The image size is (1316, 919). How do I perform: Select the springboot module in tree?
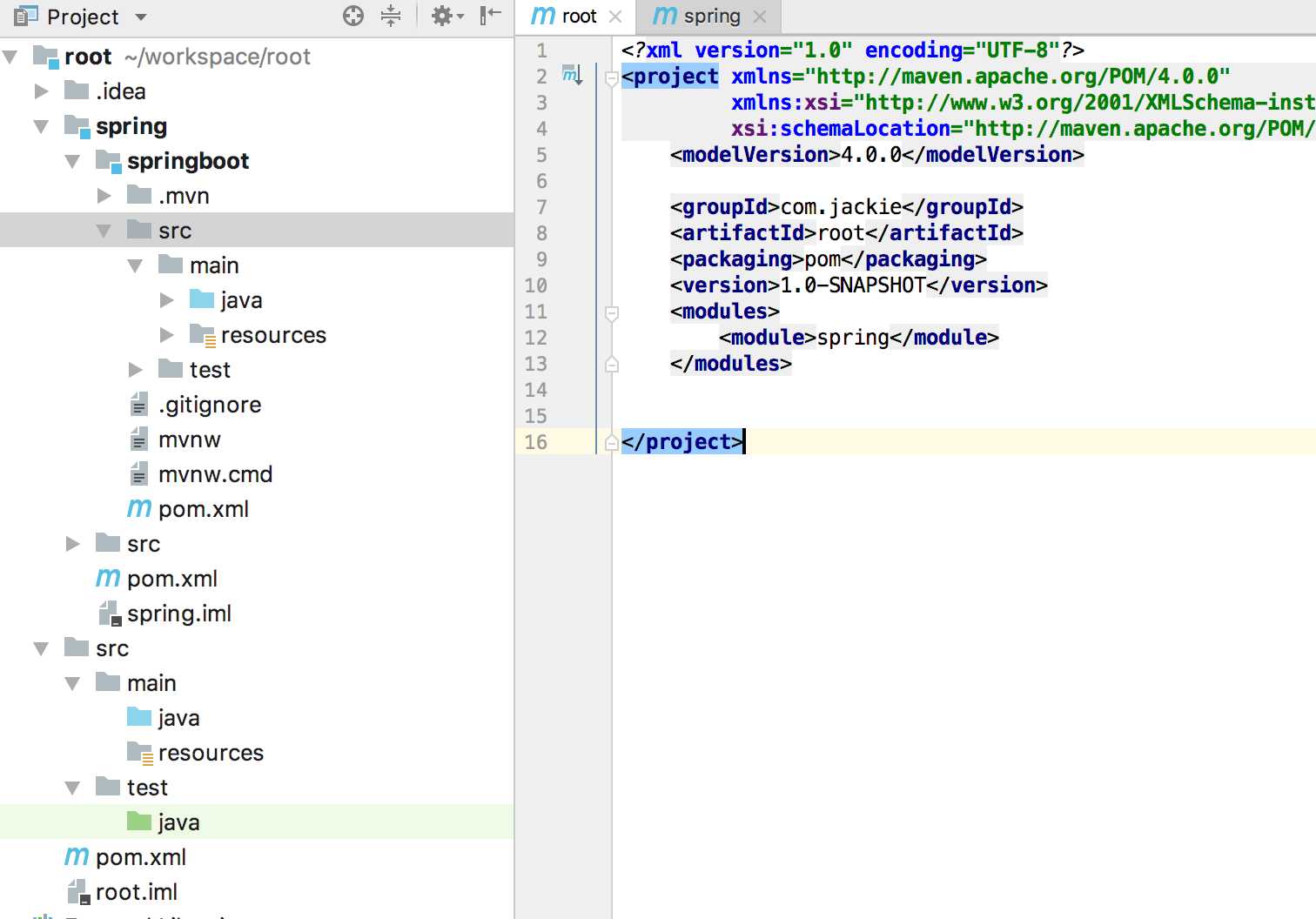(x=188, y=161)
